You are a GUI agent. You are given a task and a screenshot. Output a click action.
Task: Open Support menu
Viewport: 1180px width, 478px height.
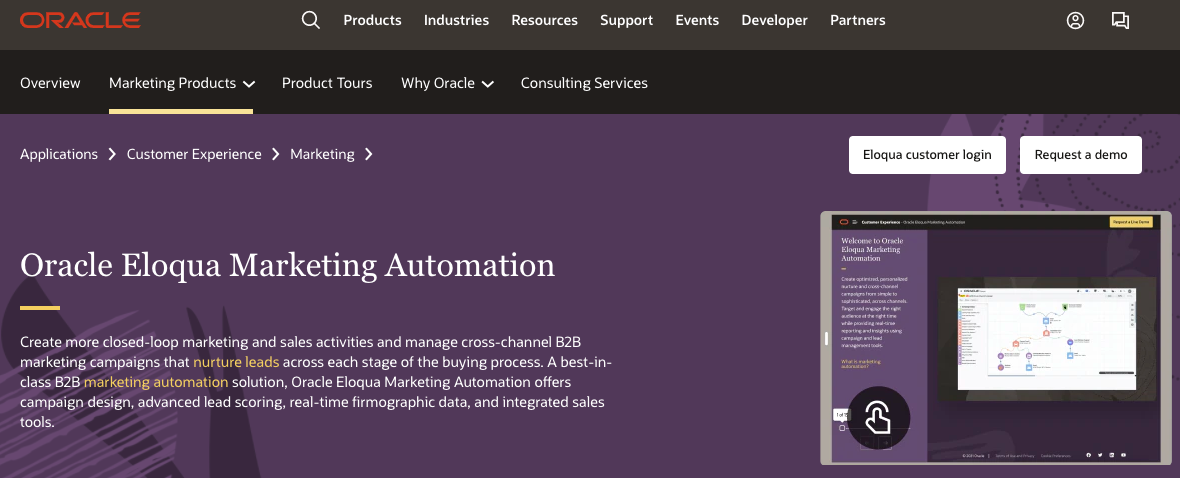click(626, 20)
